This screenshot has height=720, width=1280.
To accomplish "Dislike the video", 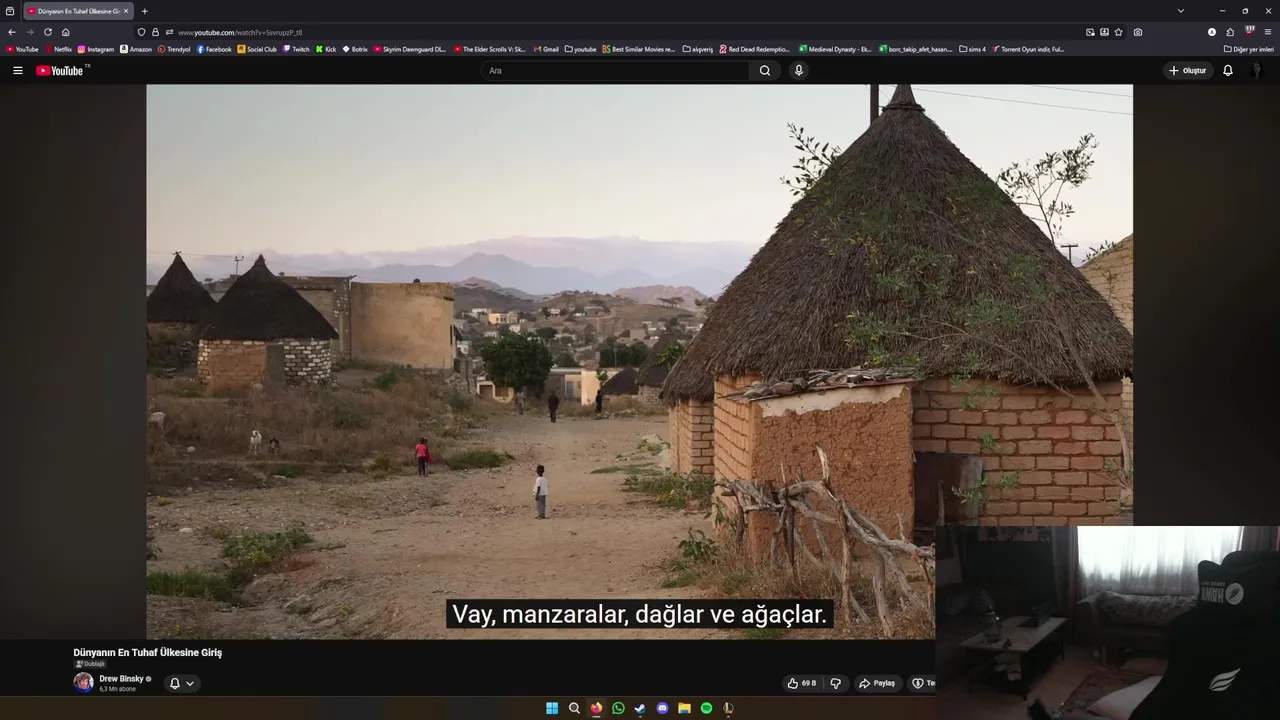I will pyautogui.click(x=835, y=683).
